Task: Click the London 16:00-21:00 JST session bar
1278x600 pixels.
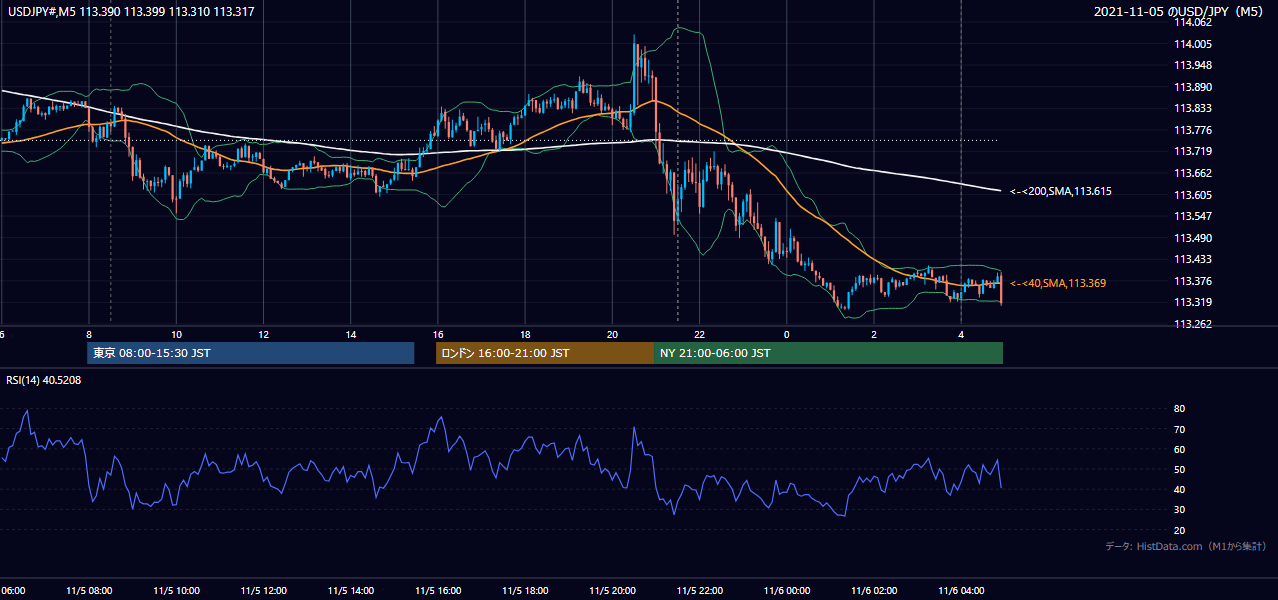Action: [545, 353]
